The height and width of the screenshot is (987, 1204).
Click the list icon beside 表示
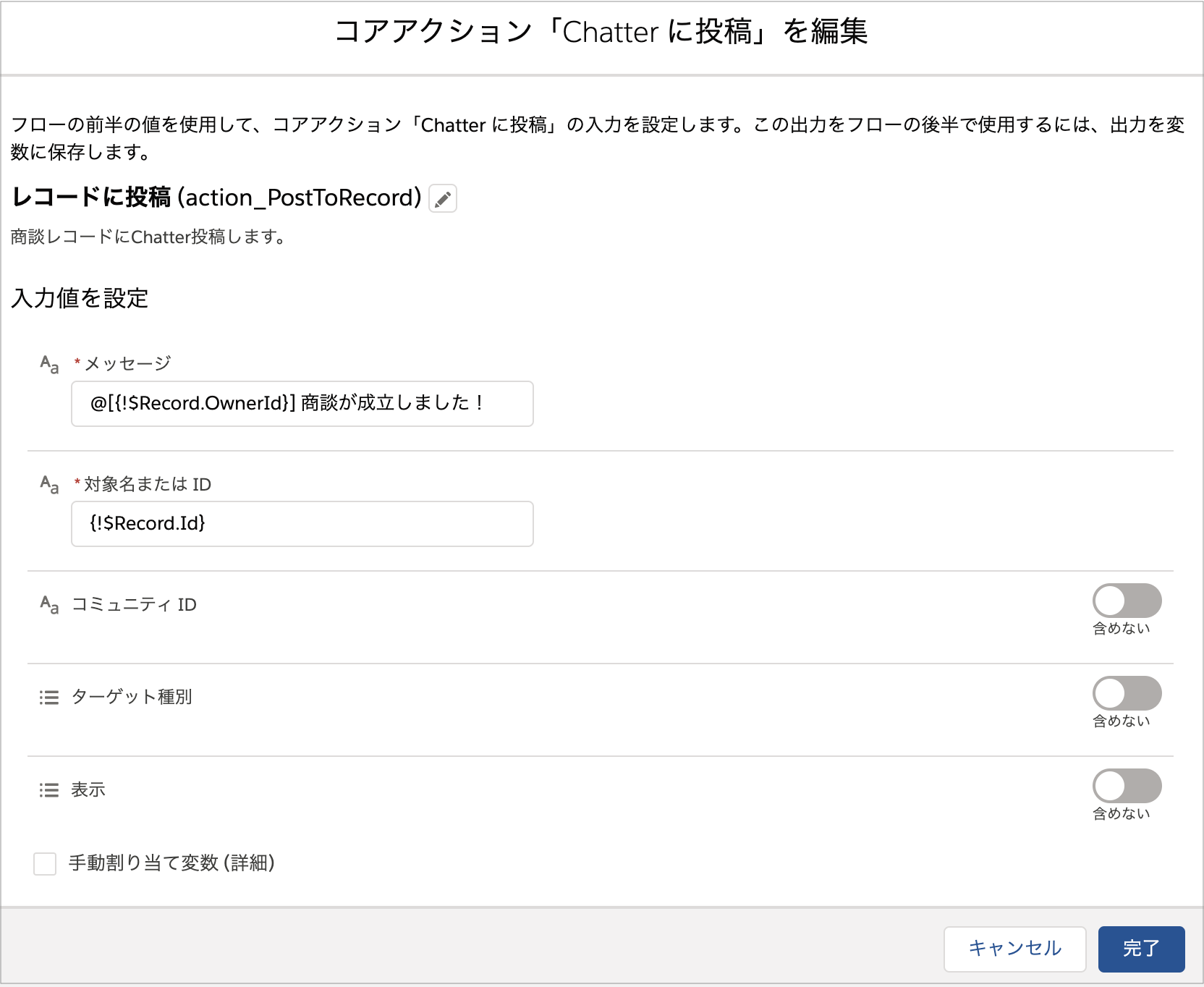click(x=49, y=789)
